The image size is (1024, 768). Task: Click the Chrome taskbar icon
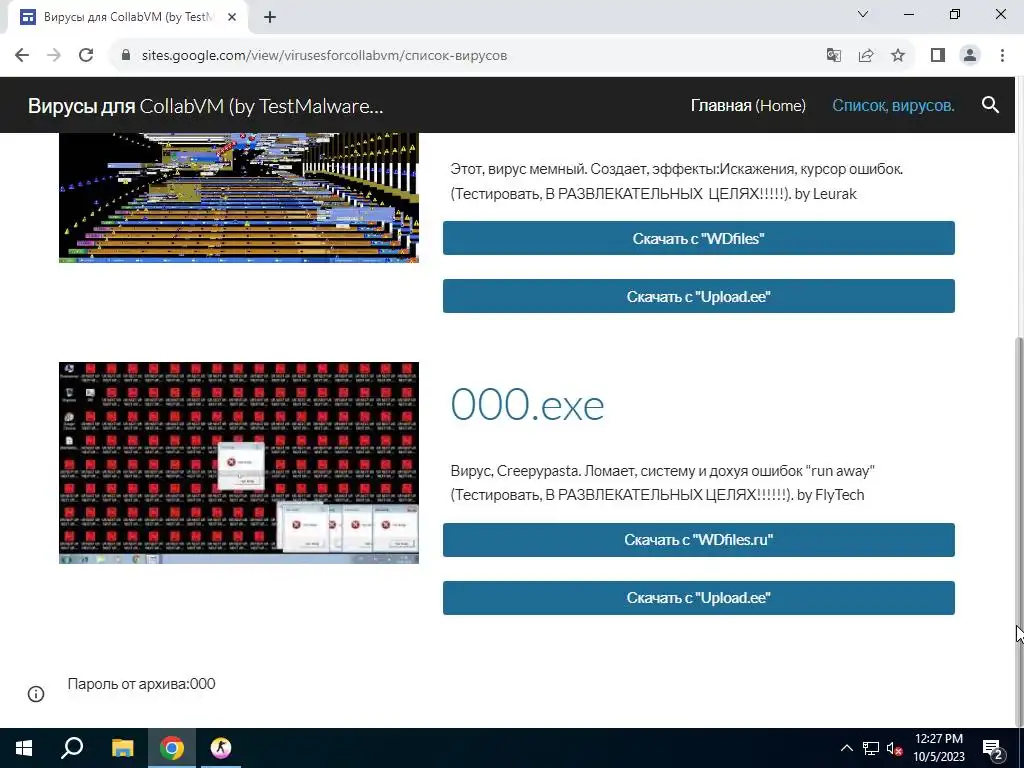tap(172, 748)
